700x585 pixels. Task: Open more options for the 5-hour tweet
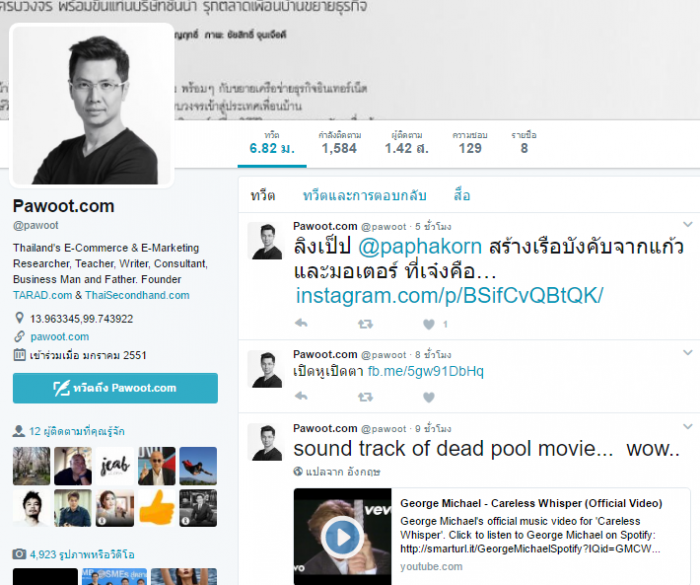coord(687,224)
